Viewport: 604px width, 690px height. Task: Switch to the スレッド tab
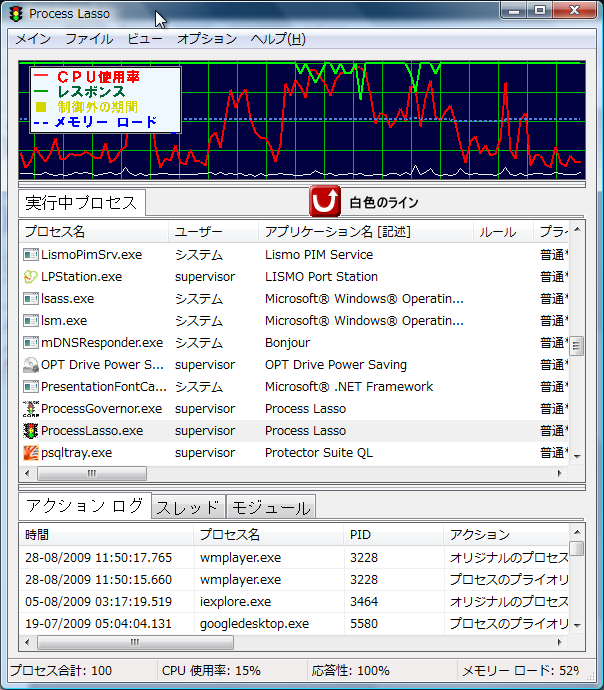[x=189, y=507]
